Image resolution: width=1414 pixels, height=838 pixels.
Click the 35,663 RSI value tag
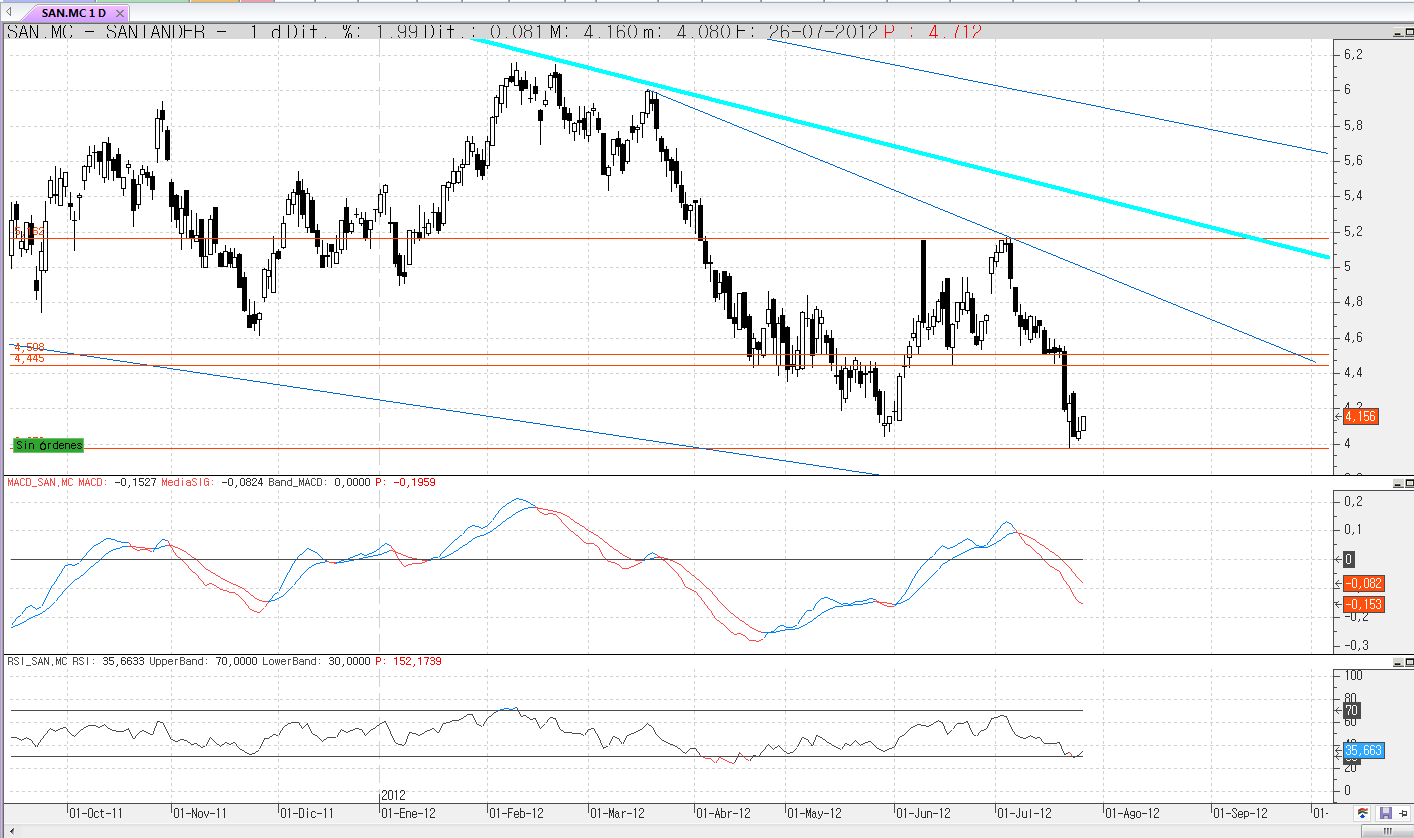tap(1363, 750)
